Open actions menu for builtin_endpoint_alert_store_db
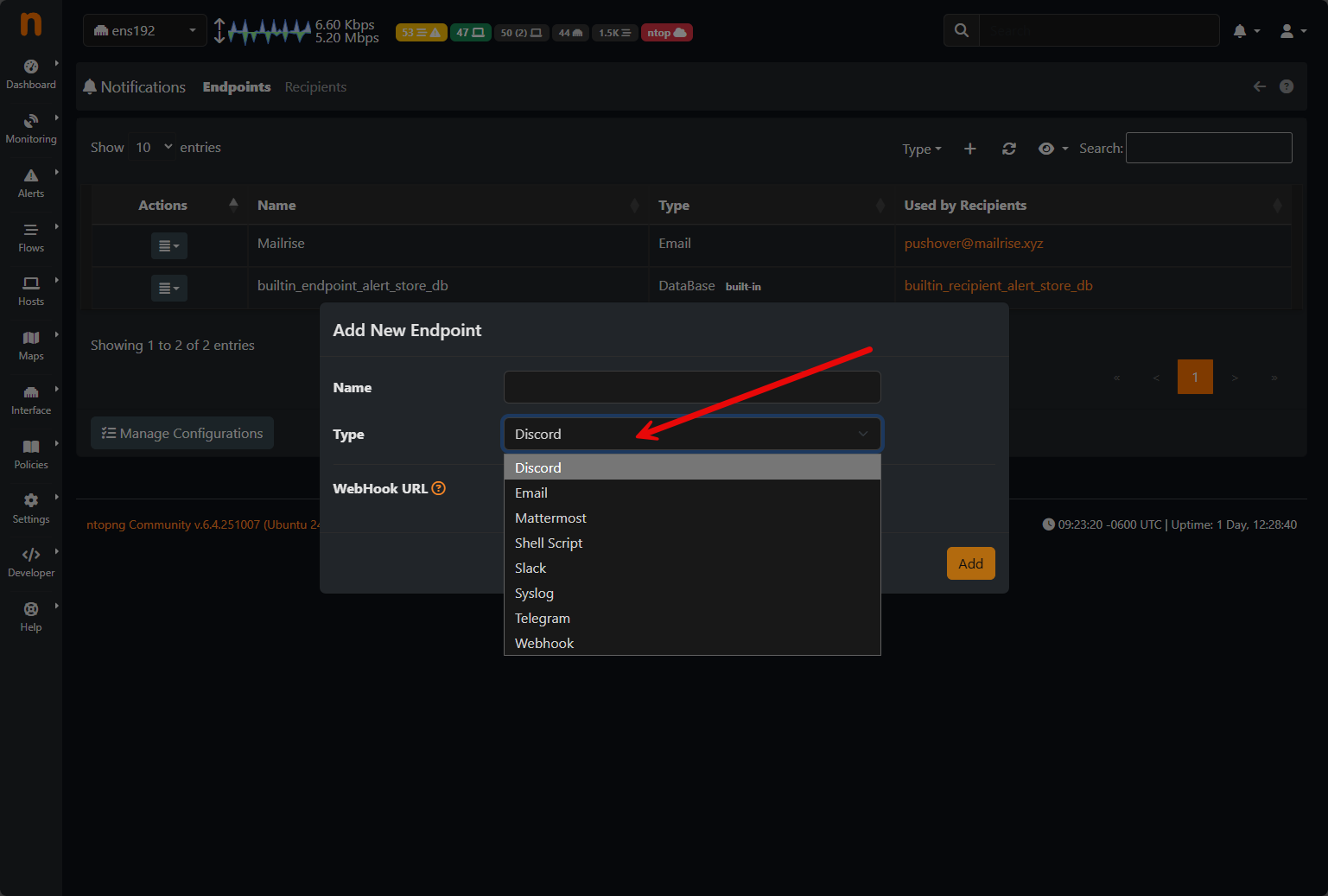The image size is (1328, 896). click(169, 288)
